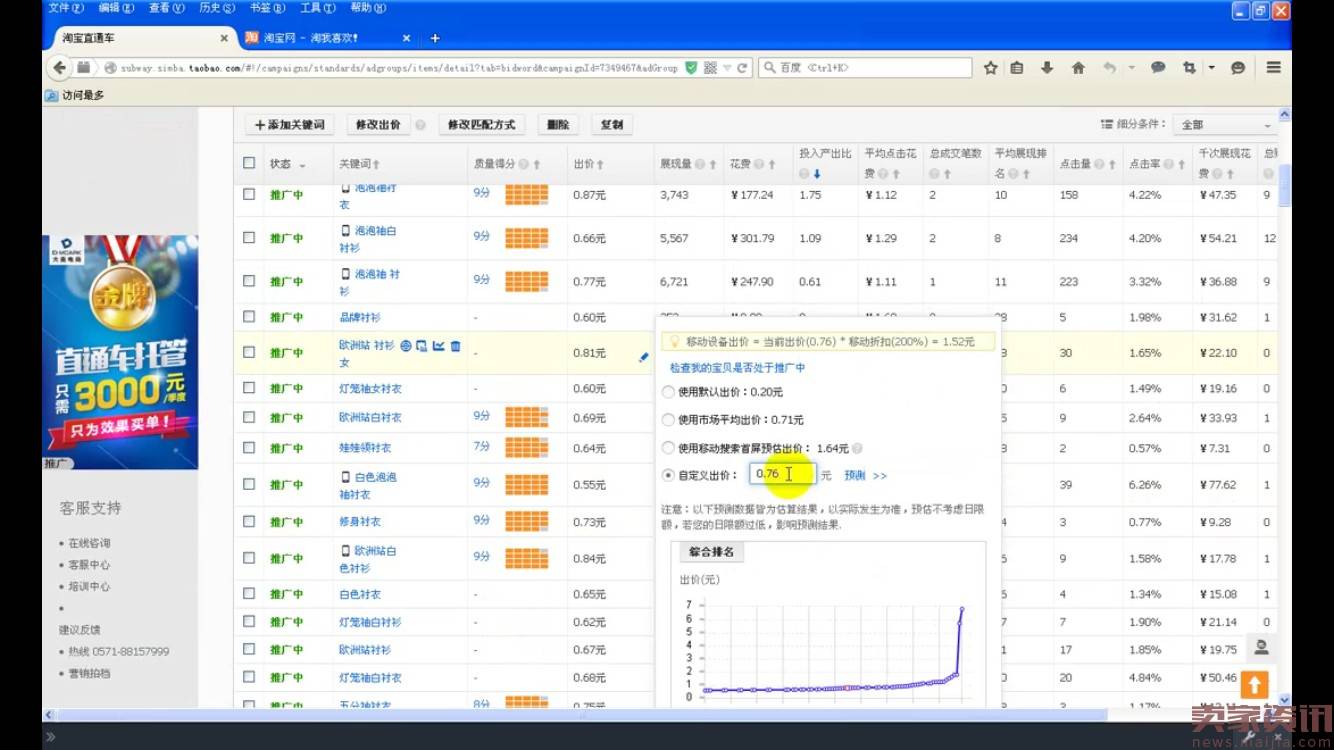Screen dimensions: 1334x750
Task: Click the 访问最多 bookmarks bar item
Action: (75, 96)
